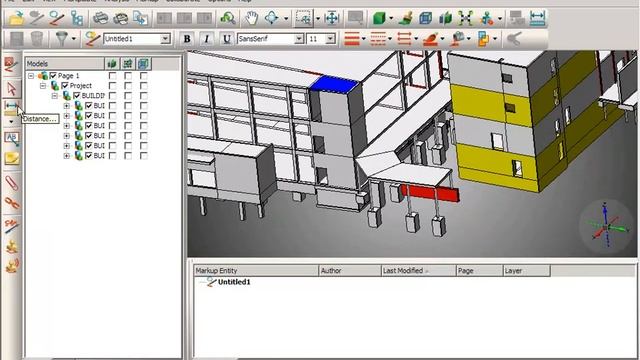Image resolution: width=640 pixels, height=360 pixels.
Task: Open the SansSerif font dropdown
Action: click(x=299, y=39)
